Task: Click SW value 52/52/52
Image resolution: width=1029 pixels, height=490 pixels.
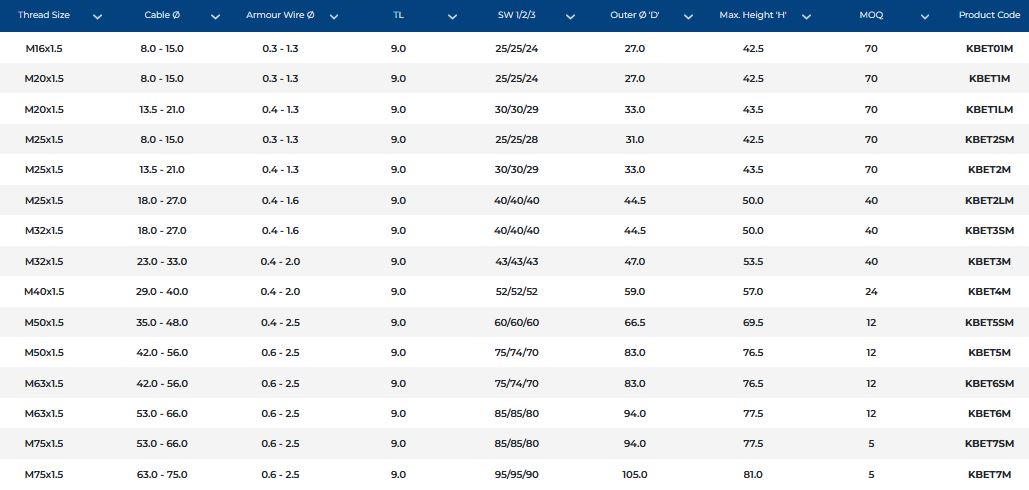Action: [x=516, y=292]
